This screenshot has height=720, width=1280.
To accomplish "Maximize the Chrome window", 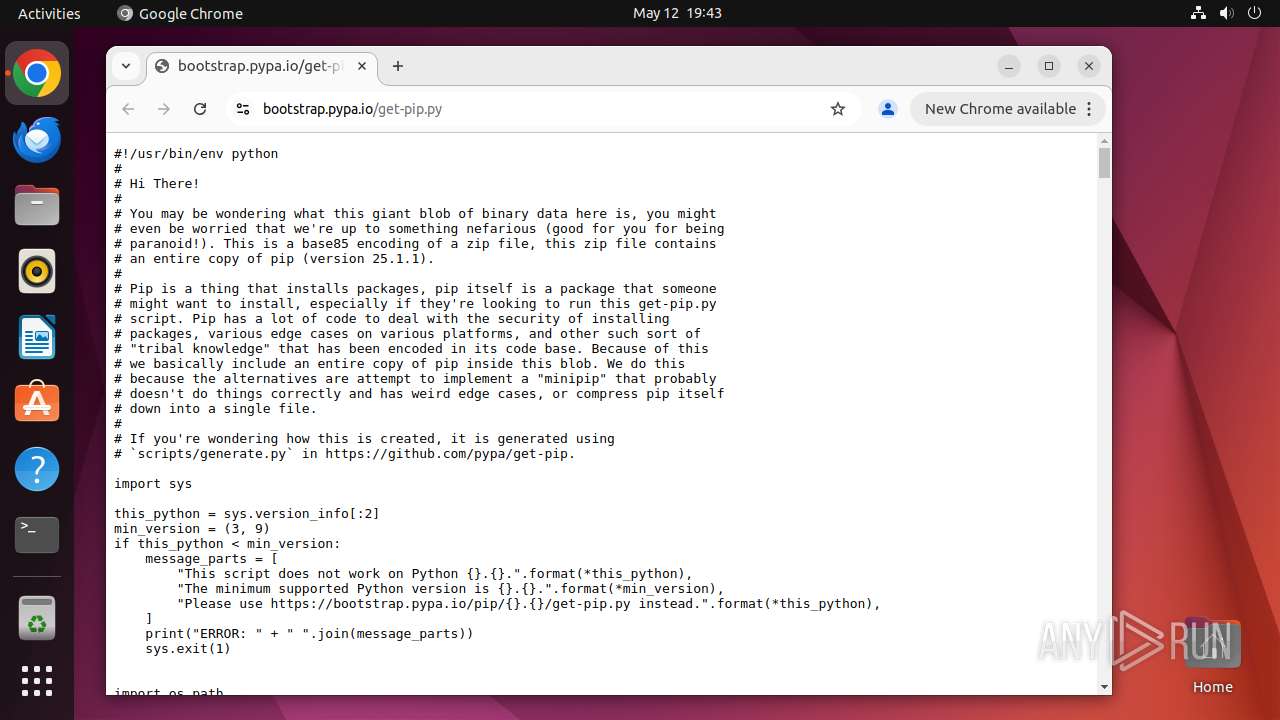I will pyautogui.click(x=1049, y=66).
